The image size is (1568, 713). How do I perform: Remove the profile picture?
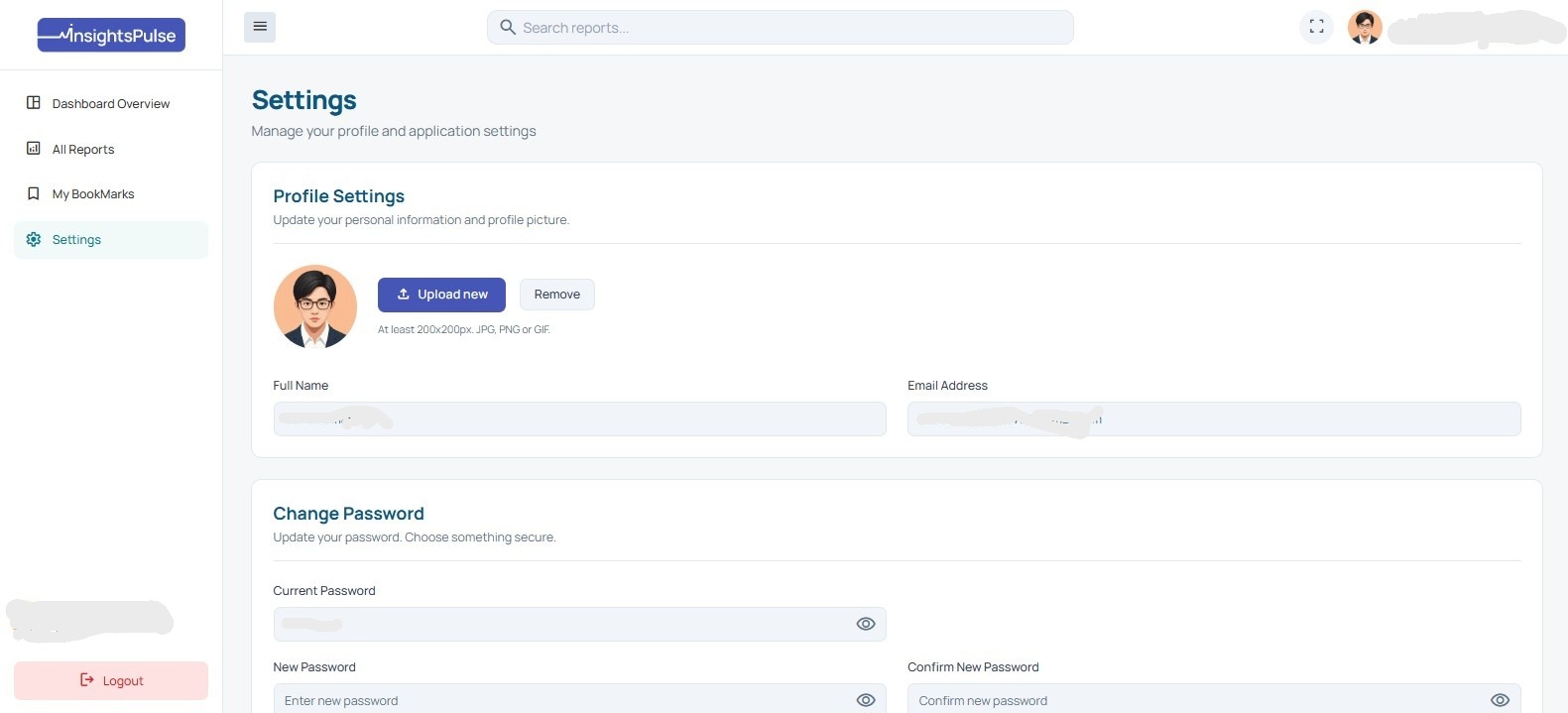[x=557, y=295]
